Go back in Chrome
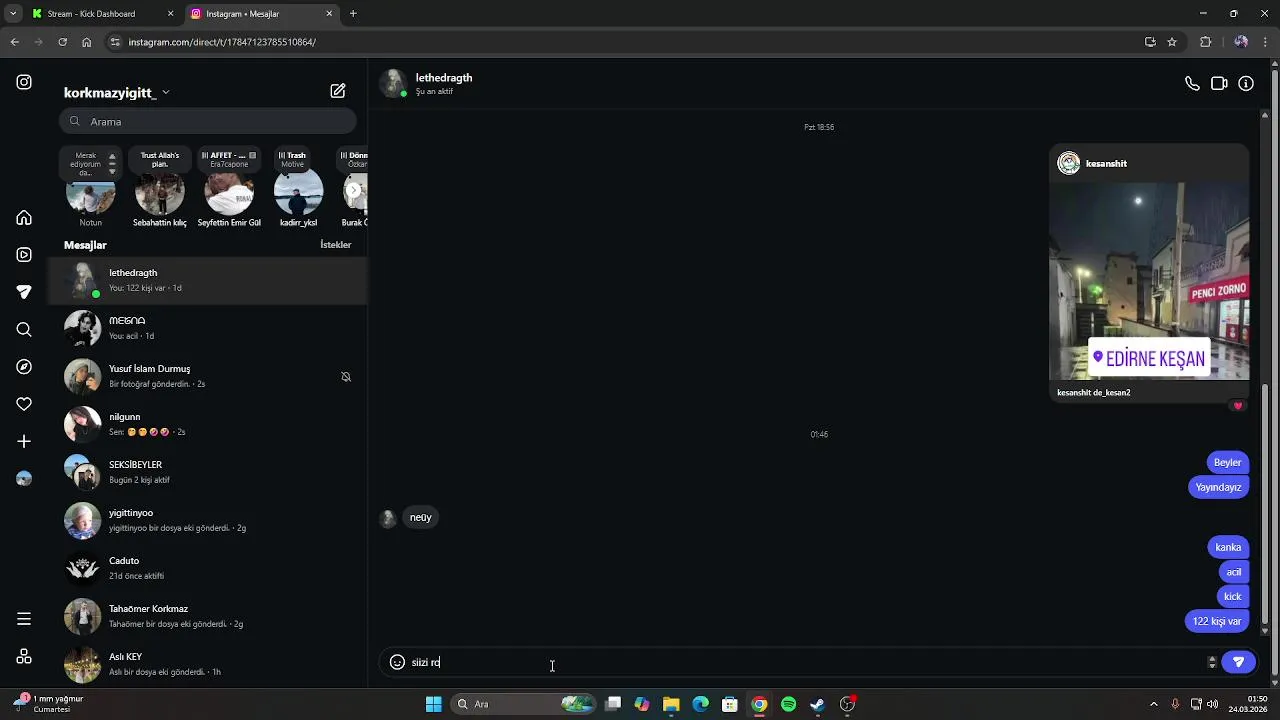 coord(14,42)
